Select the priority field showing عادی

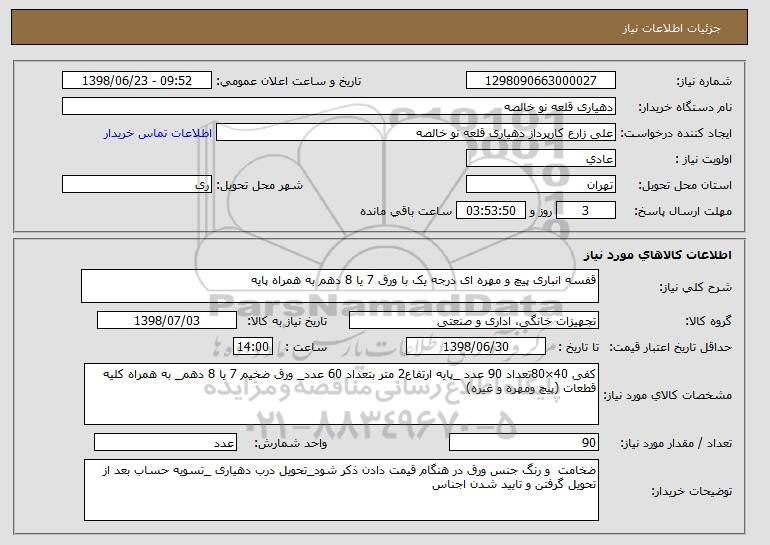[541, 159]
